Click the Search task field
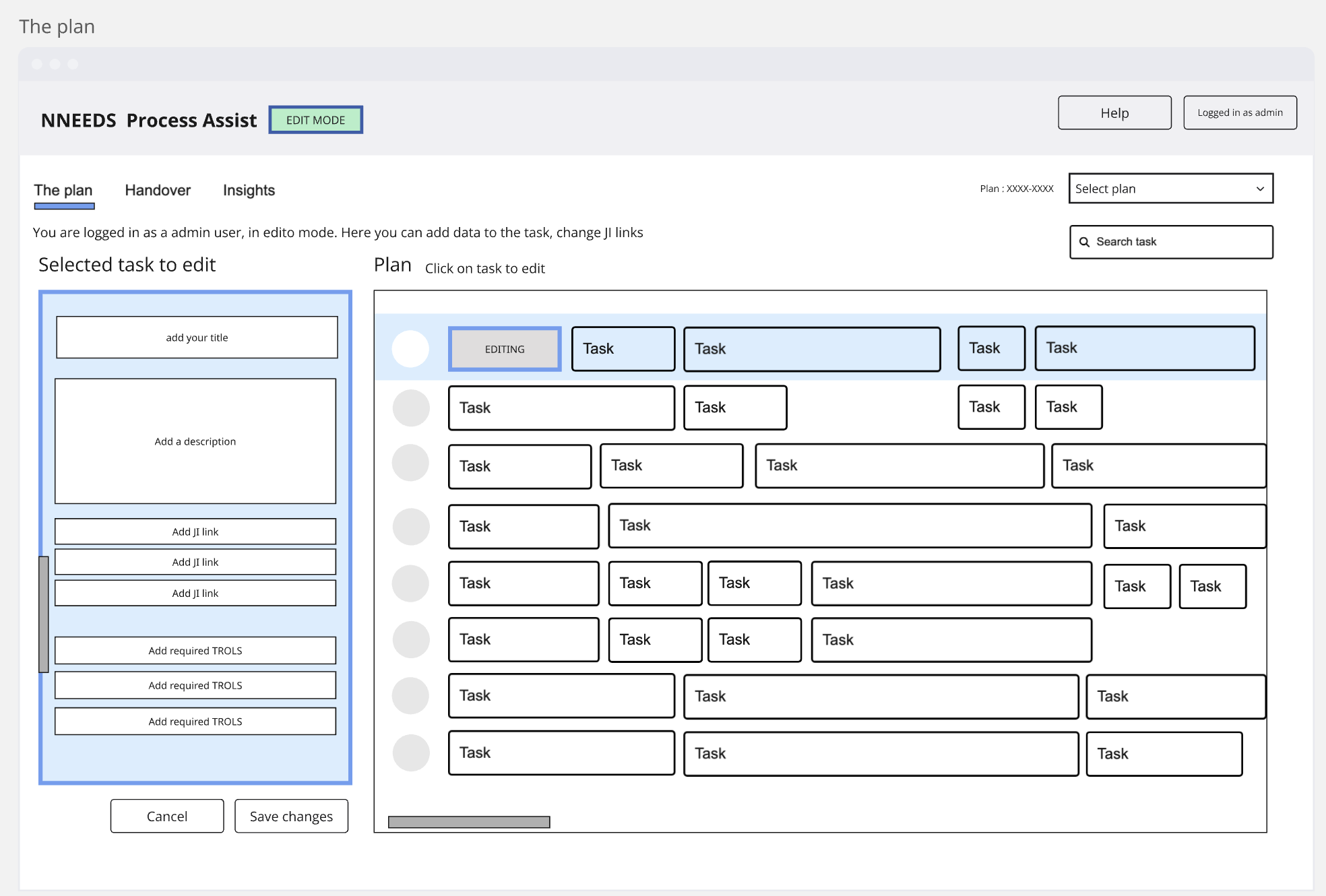 (x=1171, y=242)
